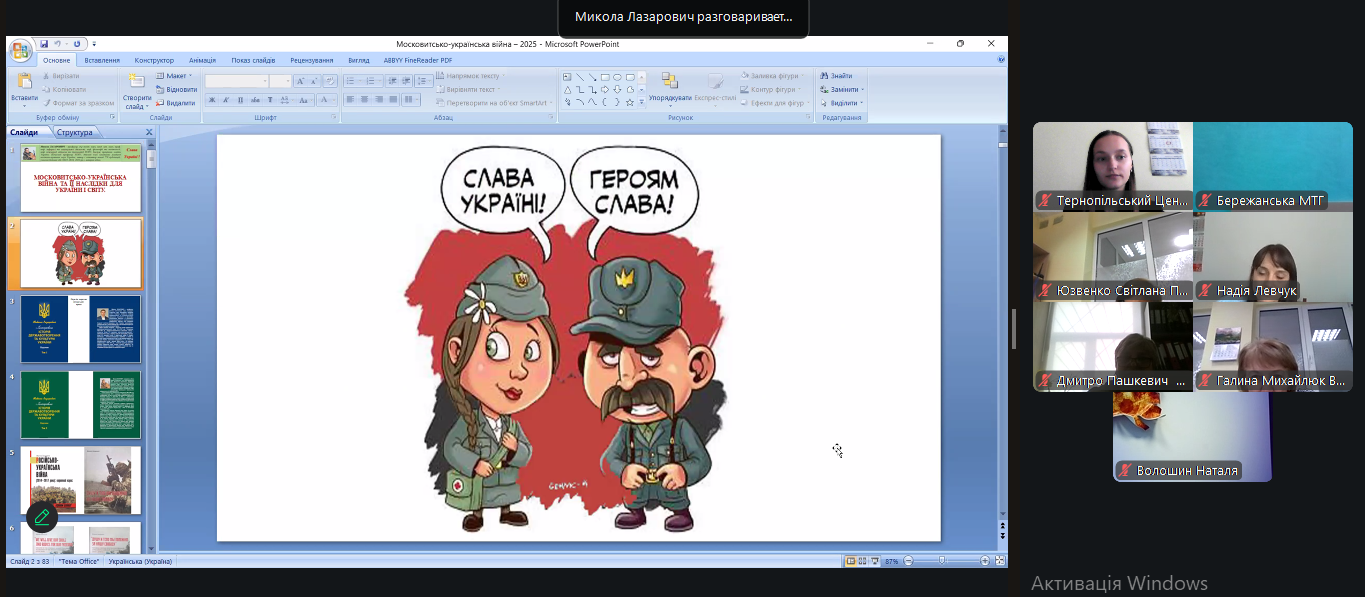Open the Макет layout dropdown
The height and width of the screenshot is (597, 1365).
(176, 76)
